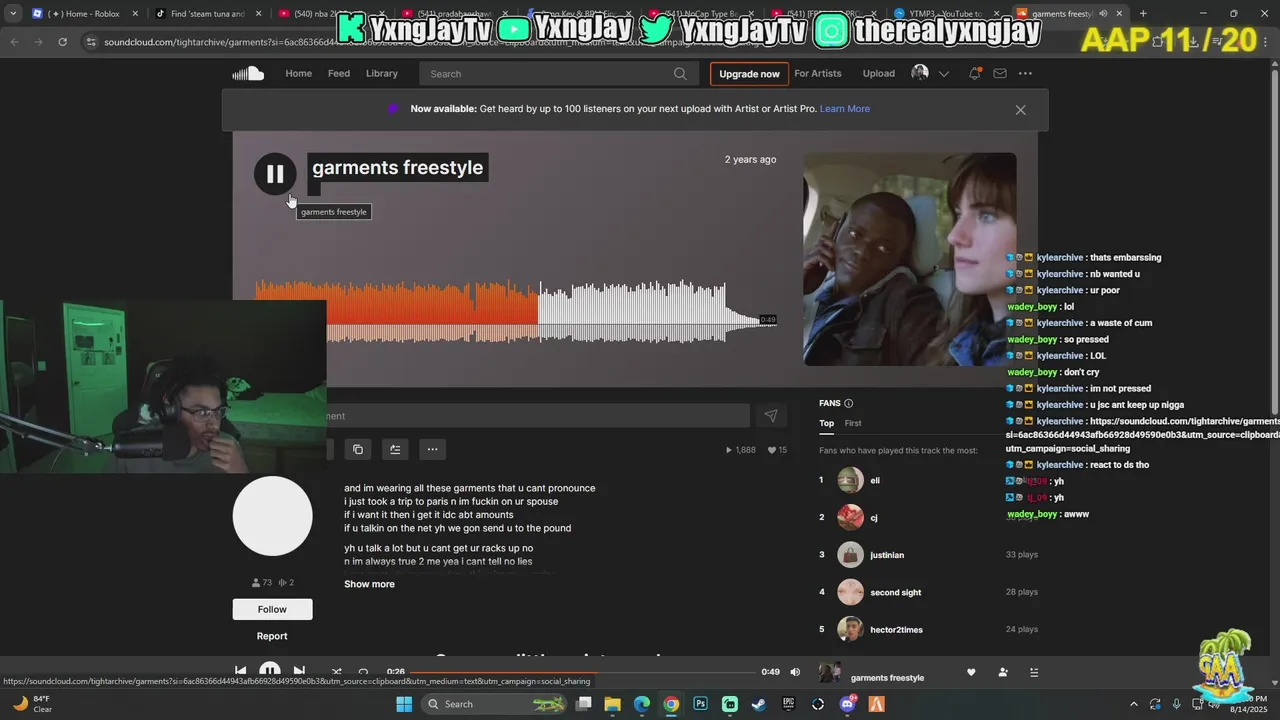1280x720 pixels.
Task: View the artist's 73 followers
Action: 262,582
